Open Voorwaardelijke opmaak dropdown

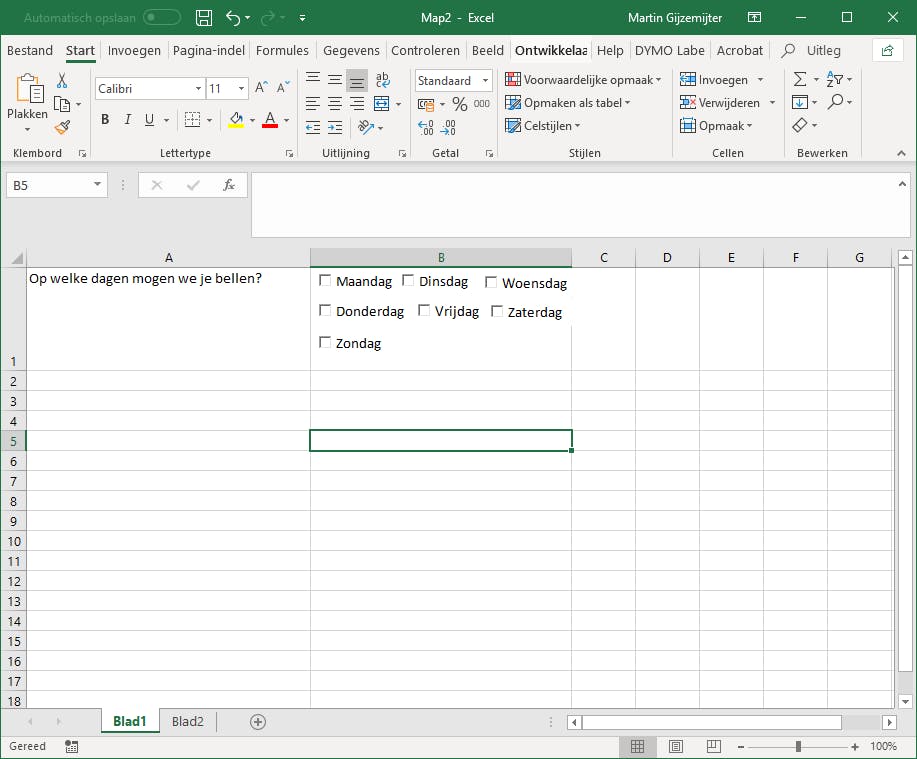coord(584,80)
